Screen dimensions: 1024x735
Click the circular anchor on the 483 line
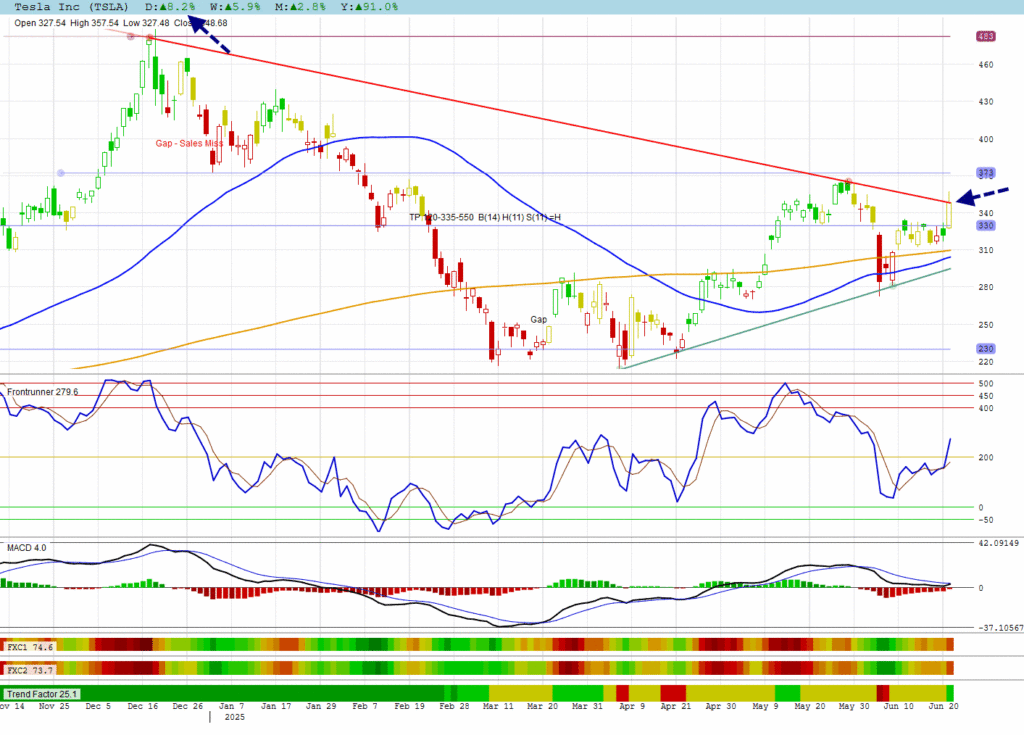point(131,37)
